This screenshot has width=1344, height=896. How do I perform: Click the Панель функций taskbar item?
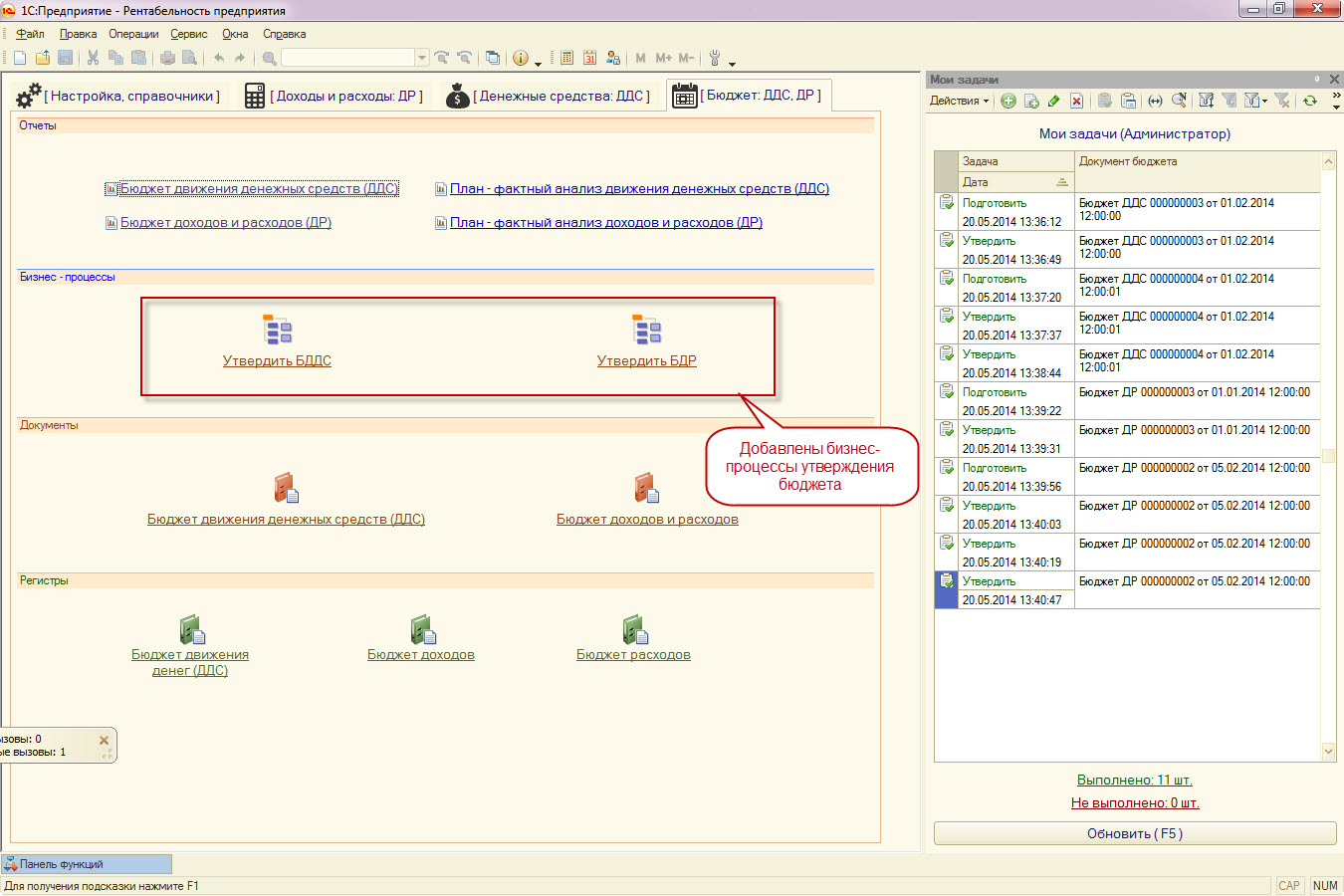(87, 864)
